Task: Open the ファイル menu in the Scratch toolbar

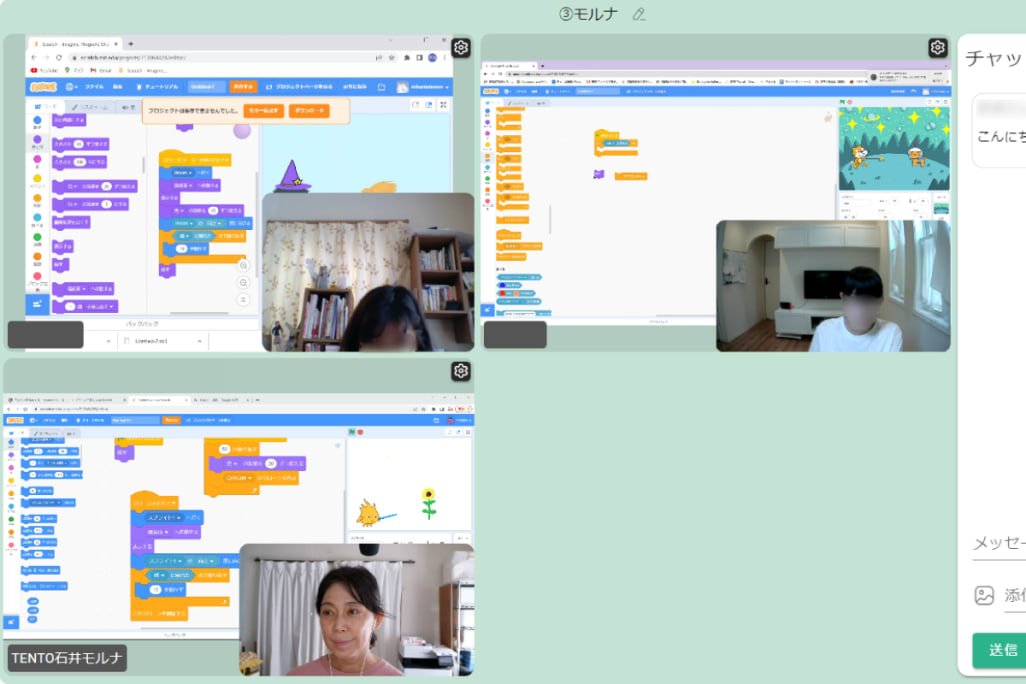Action: (x=95, y=86)
